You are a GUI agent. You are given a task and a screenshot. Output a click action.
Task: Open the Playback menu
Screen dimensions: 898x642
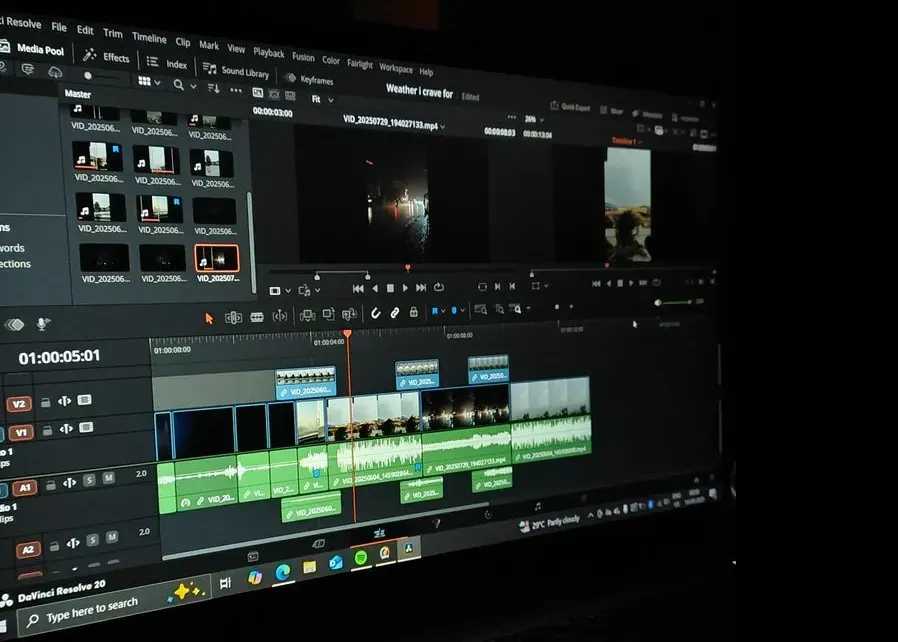click(x=269, y=53)
